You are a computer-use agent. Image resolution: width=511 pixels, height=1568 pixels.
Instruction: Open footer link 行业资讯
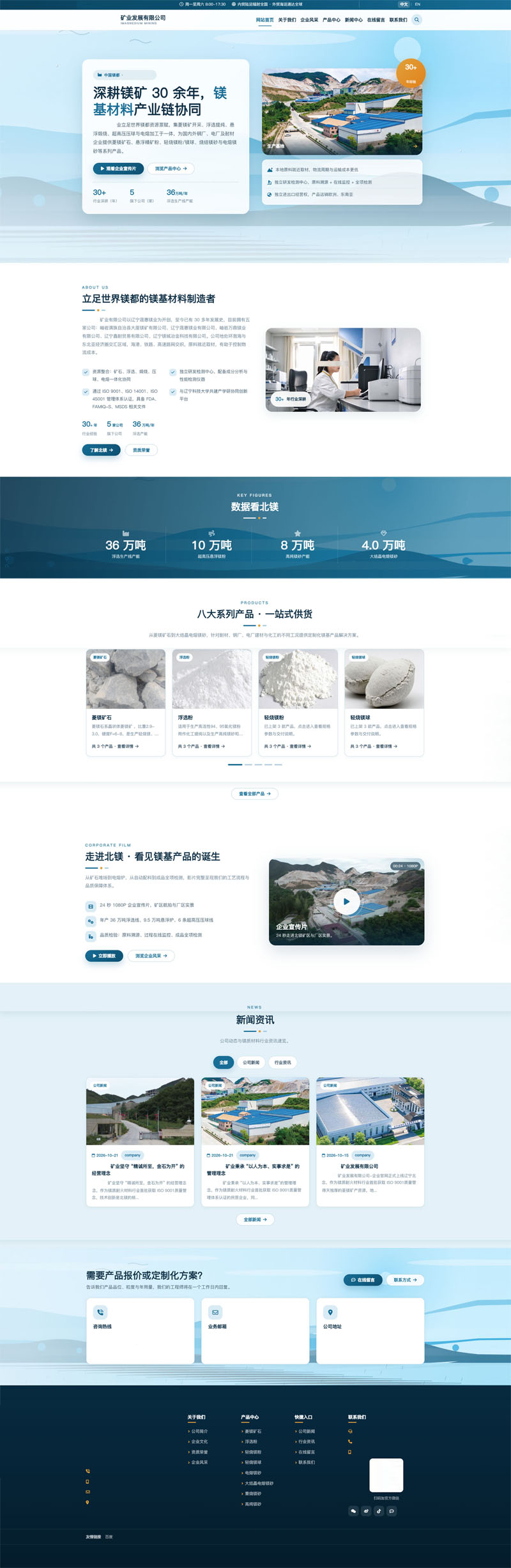click(306, 1442)
